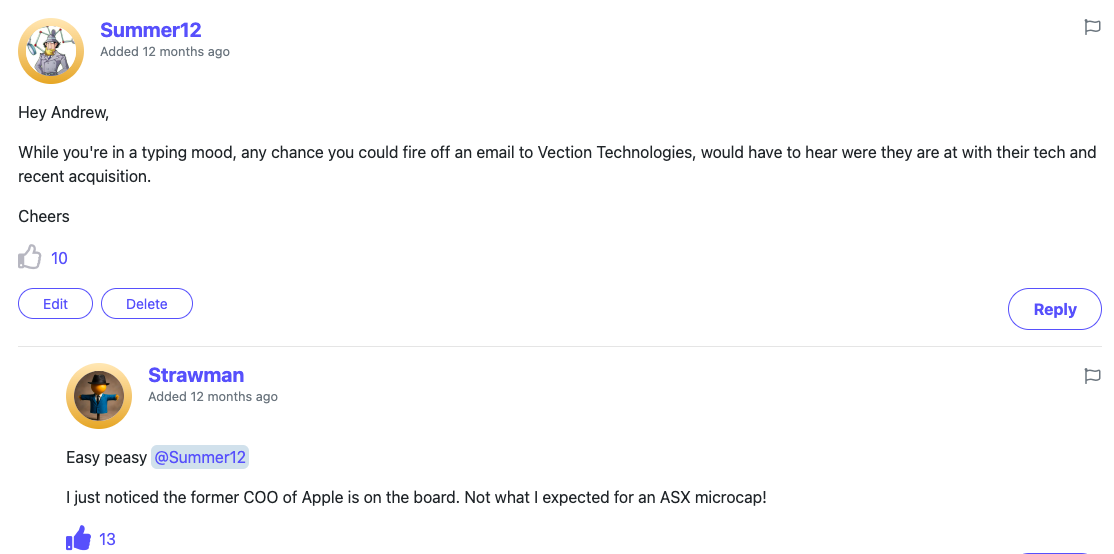Click the former Apple COO sentence

(416, 497)
